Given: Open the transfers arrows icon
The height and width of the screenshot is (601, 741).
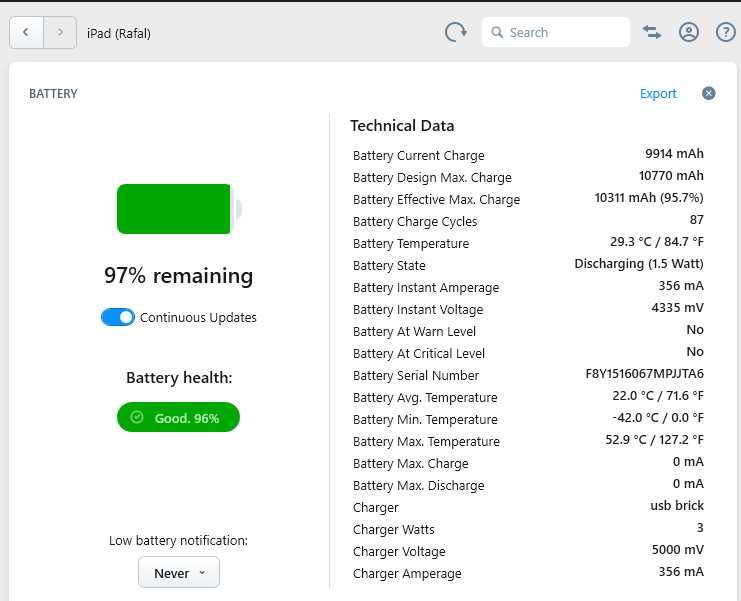Looking at the screenshot, I should click(x=652, y=32).
